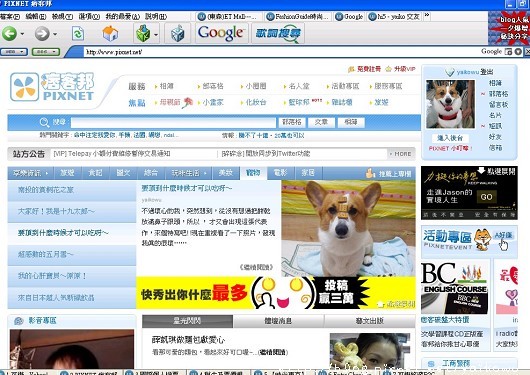Click the 升級VIP link
This screenshot has height=375, width=530.
[404, 69]
